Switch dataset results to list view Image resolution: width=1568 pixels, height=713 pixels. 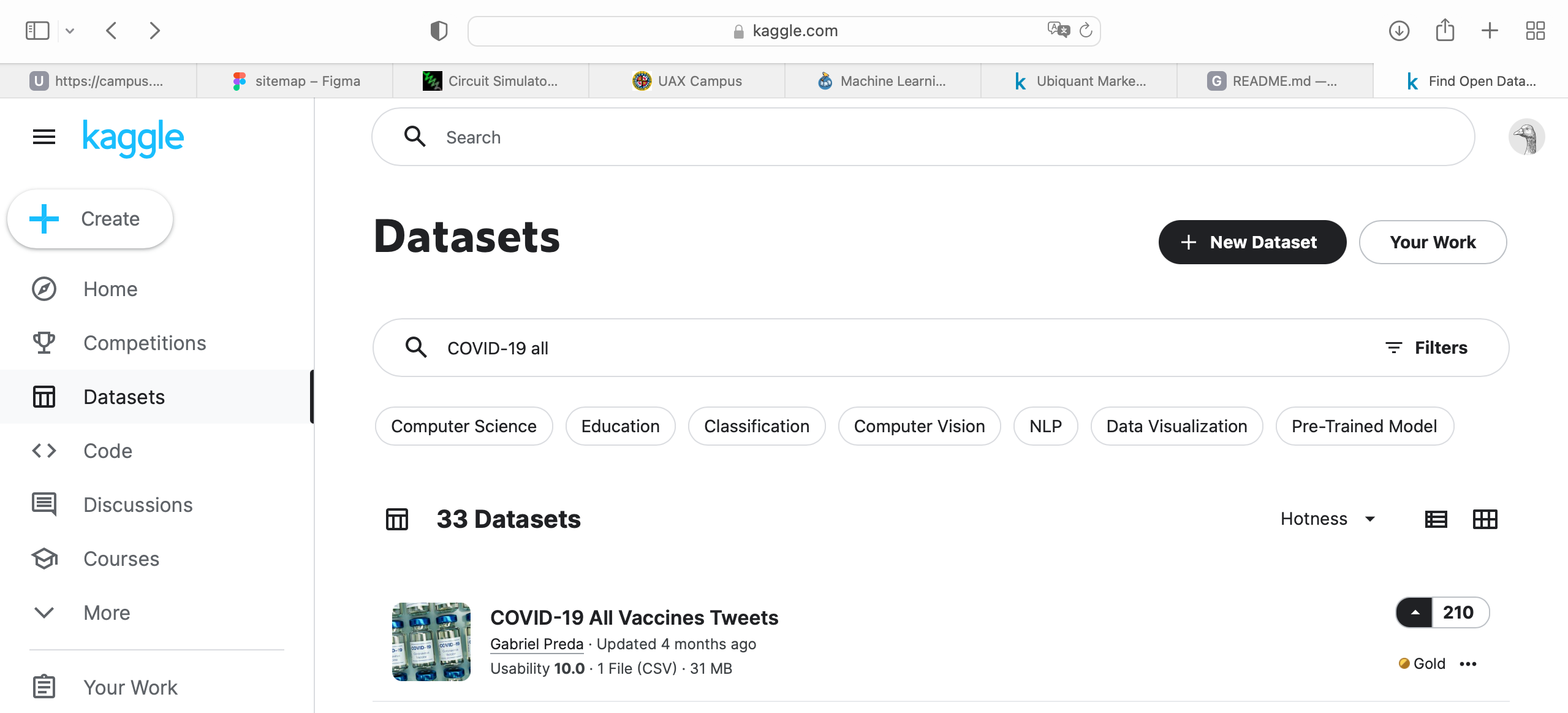(x=1436, y=519)
